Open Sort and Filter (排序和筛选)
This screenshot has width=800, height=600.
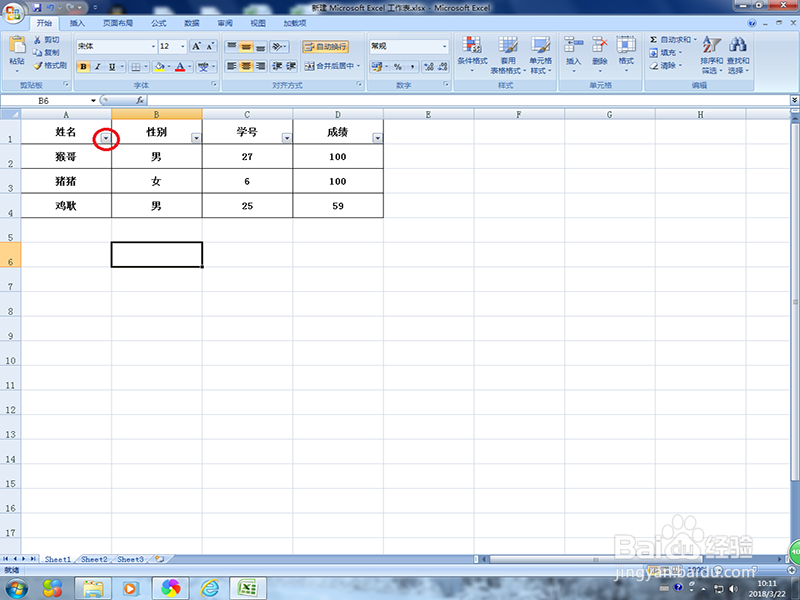711,55
